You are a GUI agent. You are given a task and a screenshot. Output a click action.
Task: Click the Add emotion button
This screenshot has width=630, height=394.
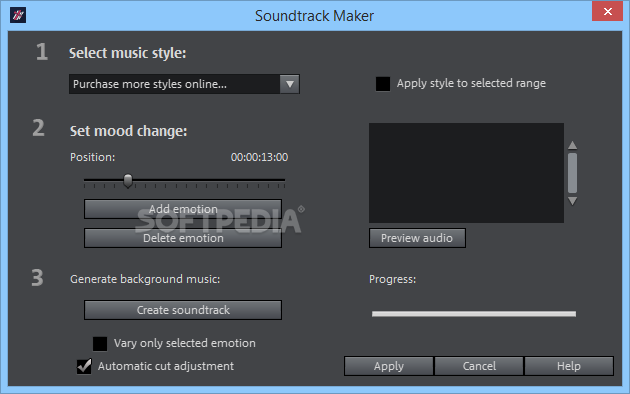(183, 209)
